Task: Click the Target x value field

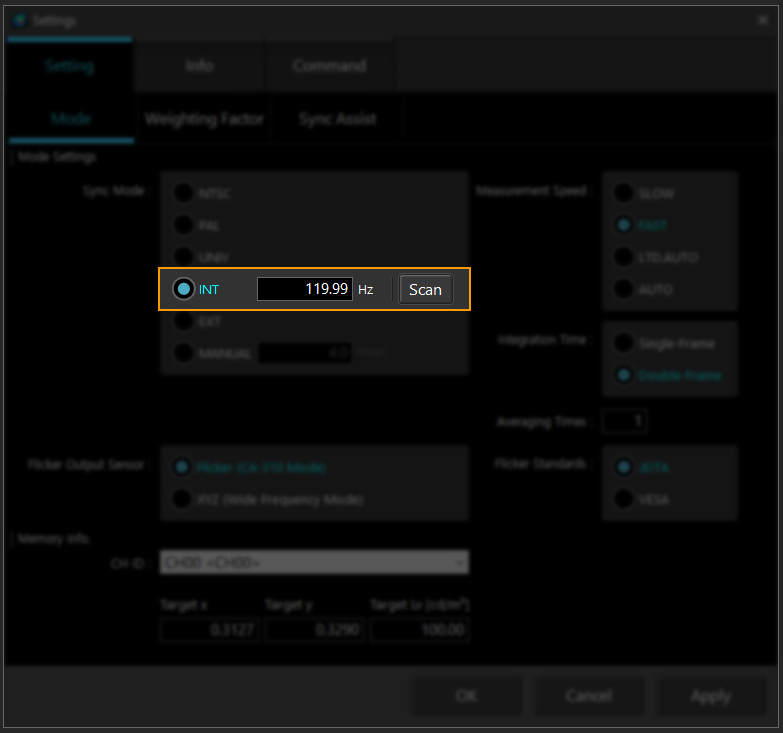Action: tap(210, 630)
